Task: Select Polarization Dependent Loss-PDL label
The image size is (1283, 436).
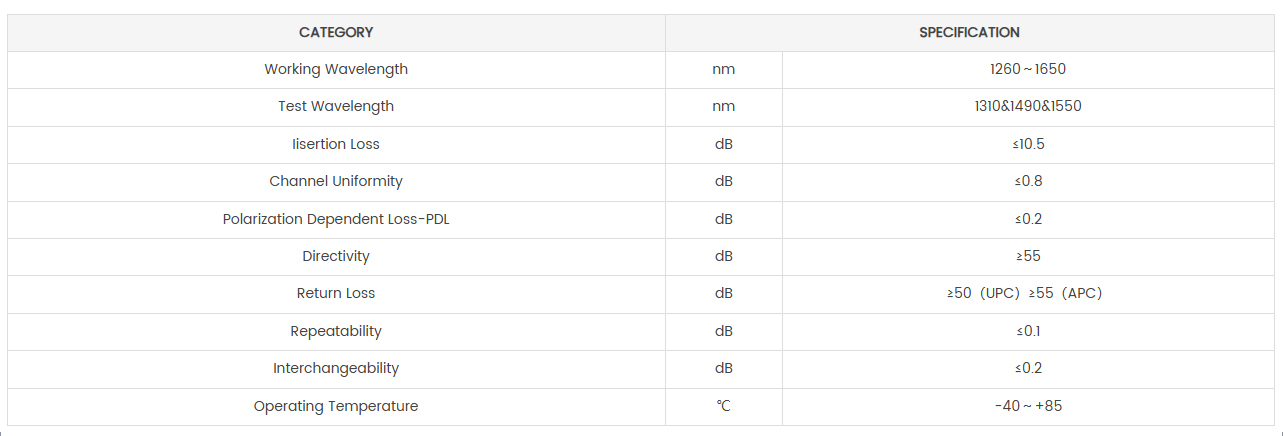Action: pos(336,219)
